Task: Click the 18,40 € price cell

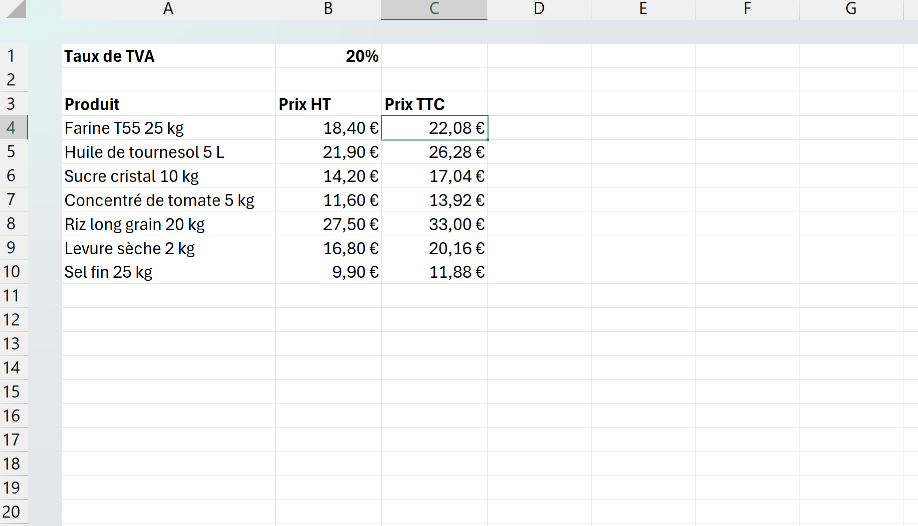Action: [x=328, y=128]
